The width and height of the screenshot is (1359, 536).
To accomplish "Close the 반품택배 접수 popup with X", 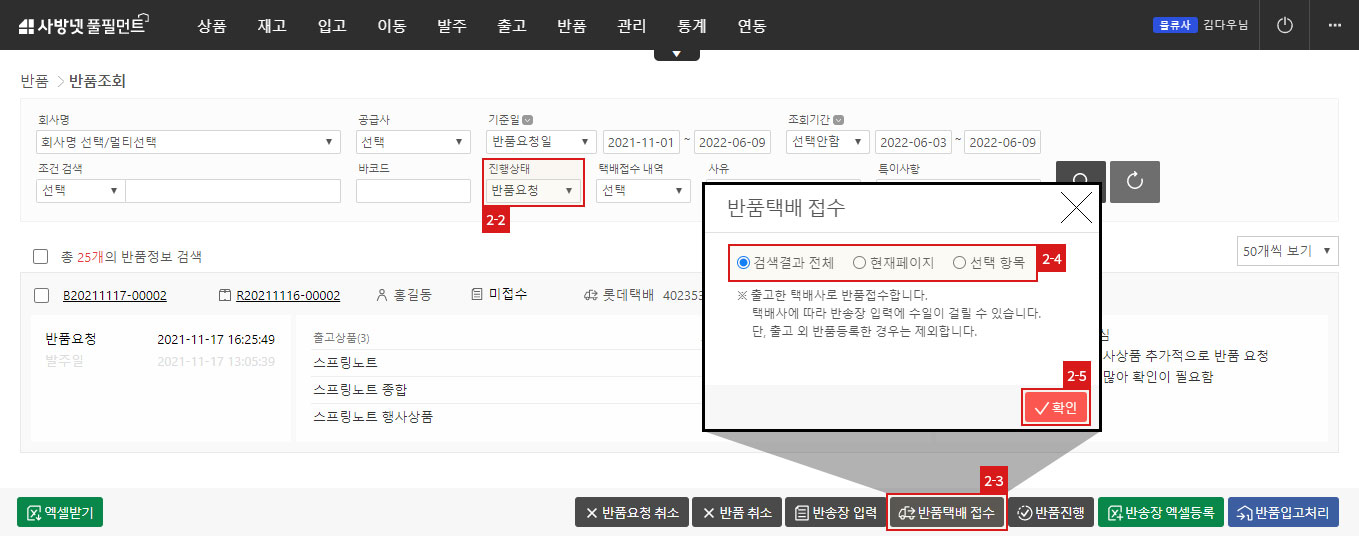I will click(x=1075, y=208).
